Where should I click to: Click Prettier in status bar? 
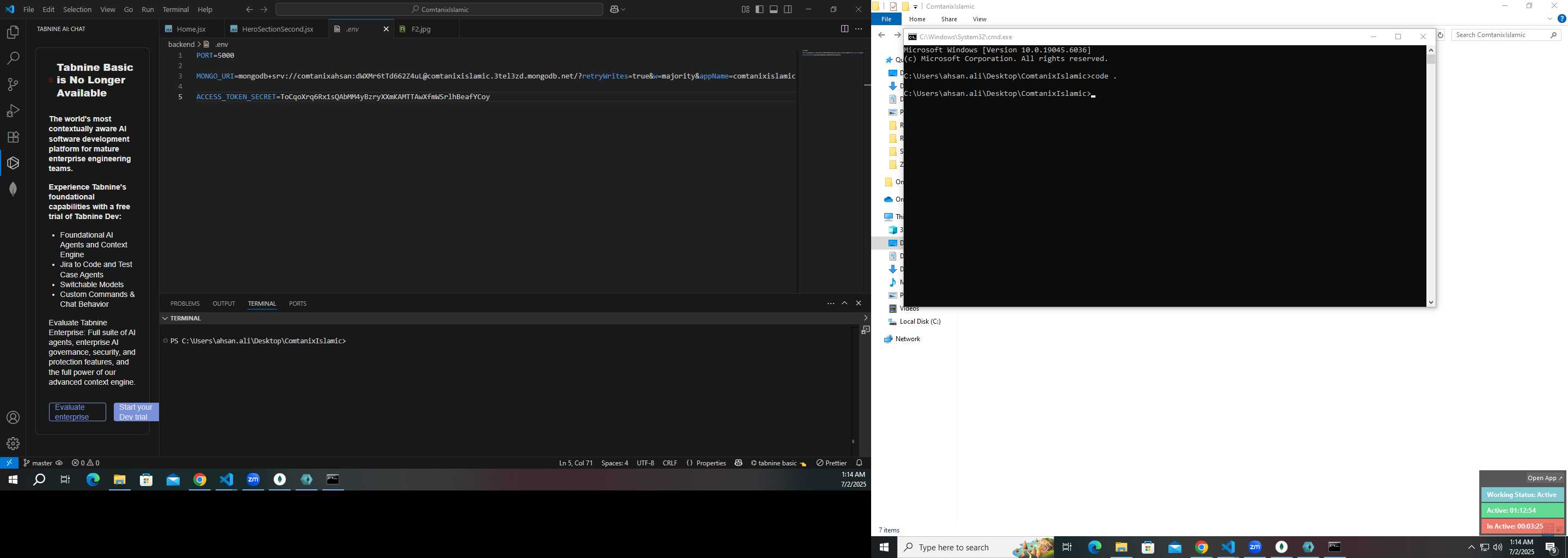[x=831, y=463]
